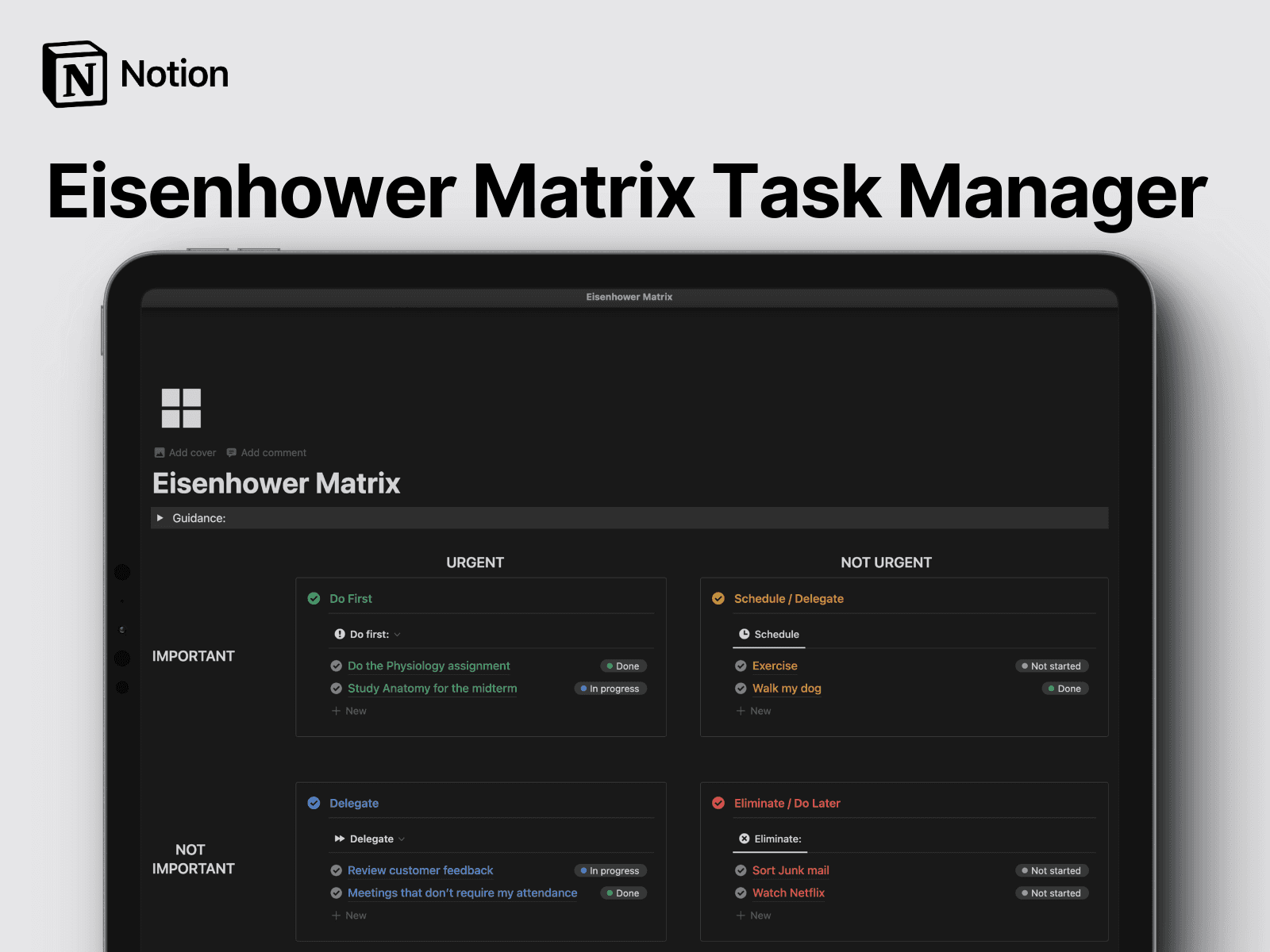
Task: Select the Eliminate: view tab
Action: tap(770, 839)
